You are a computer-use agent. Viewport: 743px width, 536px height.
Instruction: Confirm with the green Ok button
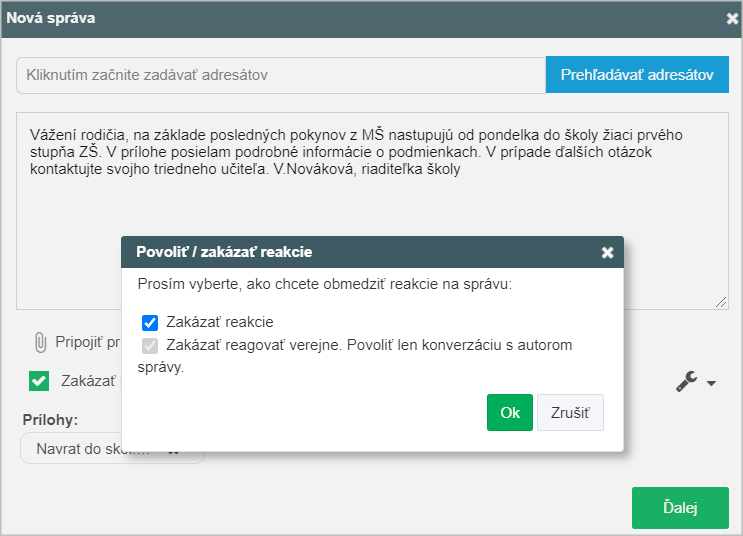510,412
